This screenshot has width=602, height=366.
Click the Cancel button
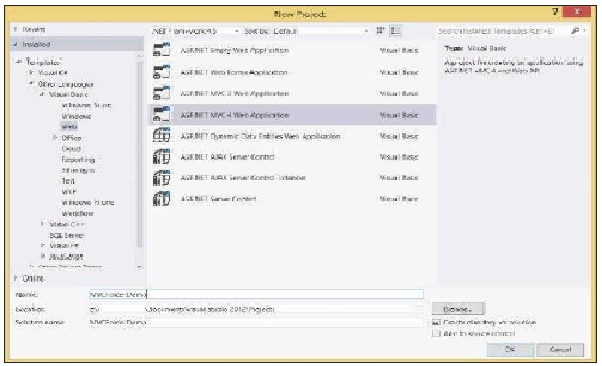coord(560,349)
